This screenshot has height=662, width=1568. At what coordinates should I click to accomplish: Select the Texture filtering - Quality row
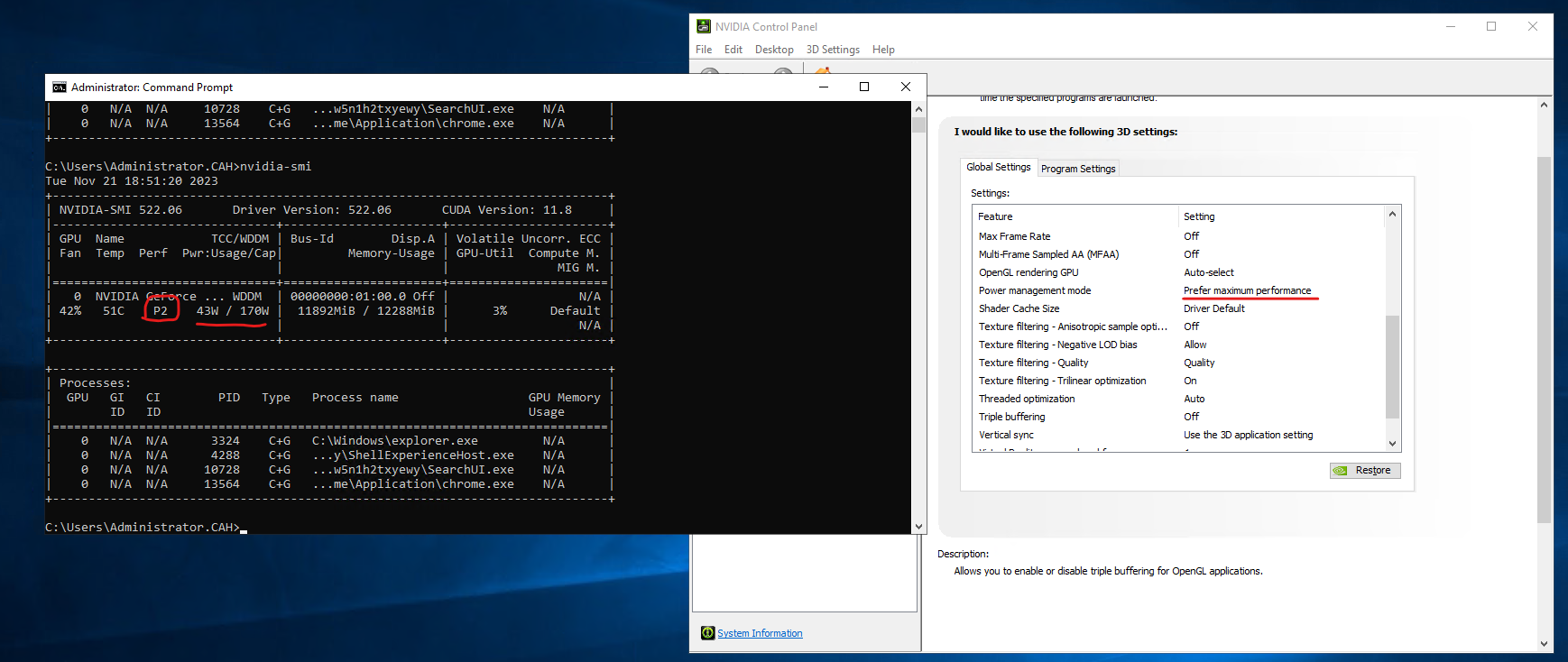[x=1178, y=363]
